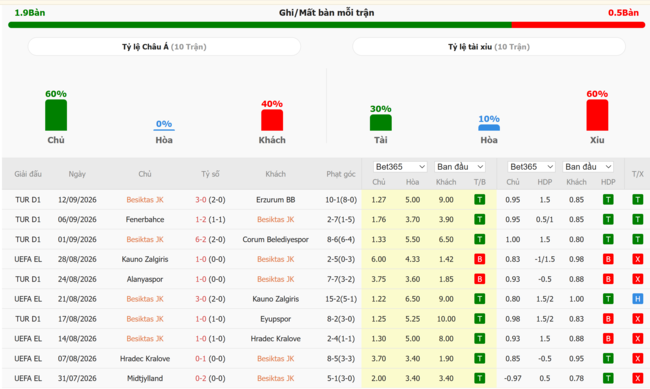Viewport: 650px width, 389px height.
Task: Click the HDP green T icon in 21/08/2026 row
Action: point(608,299)
